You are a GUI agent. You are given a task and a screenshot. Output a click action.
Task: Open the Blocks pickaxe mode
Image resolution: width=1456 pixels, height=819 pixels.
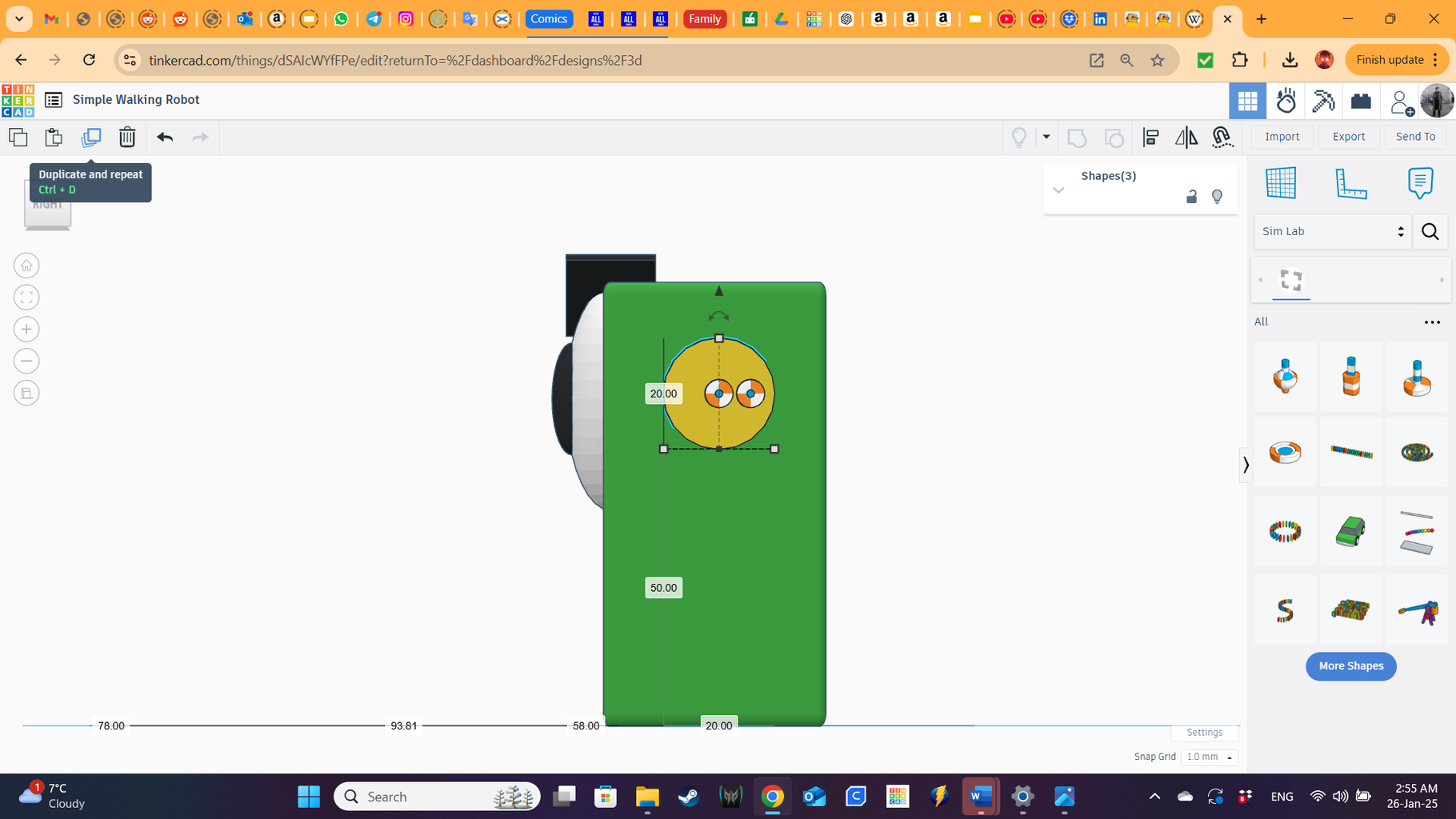tap(1323, 101)
